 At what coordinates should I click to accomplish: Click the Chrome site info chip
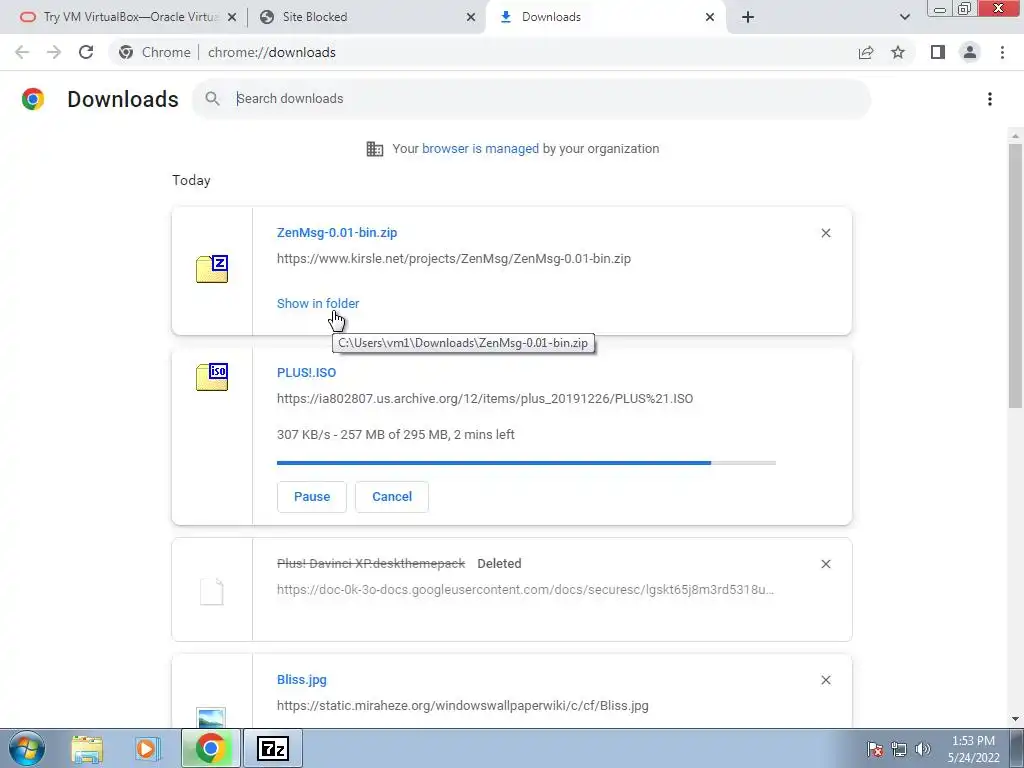155,52
